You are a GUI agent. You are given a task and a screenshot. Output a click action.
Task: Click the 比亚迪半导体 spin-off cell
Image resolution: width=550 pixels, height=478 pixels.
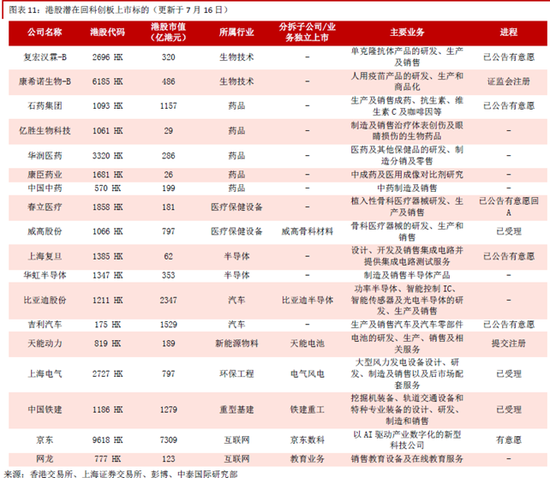click(307, 300)
